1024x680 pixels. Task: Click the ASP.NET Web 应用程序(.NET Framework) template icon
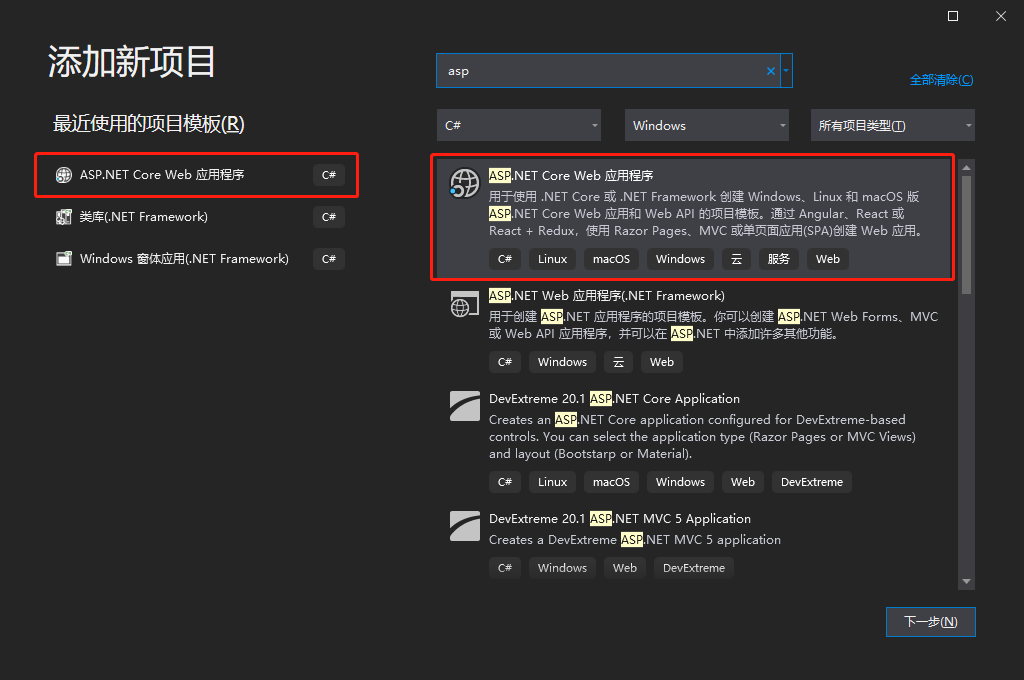[464, 304]
